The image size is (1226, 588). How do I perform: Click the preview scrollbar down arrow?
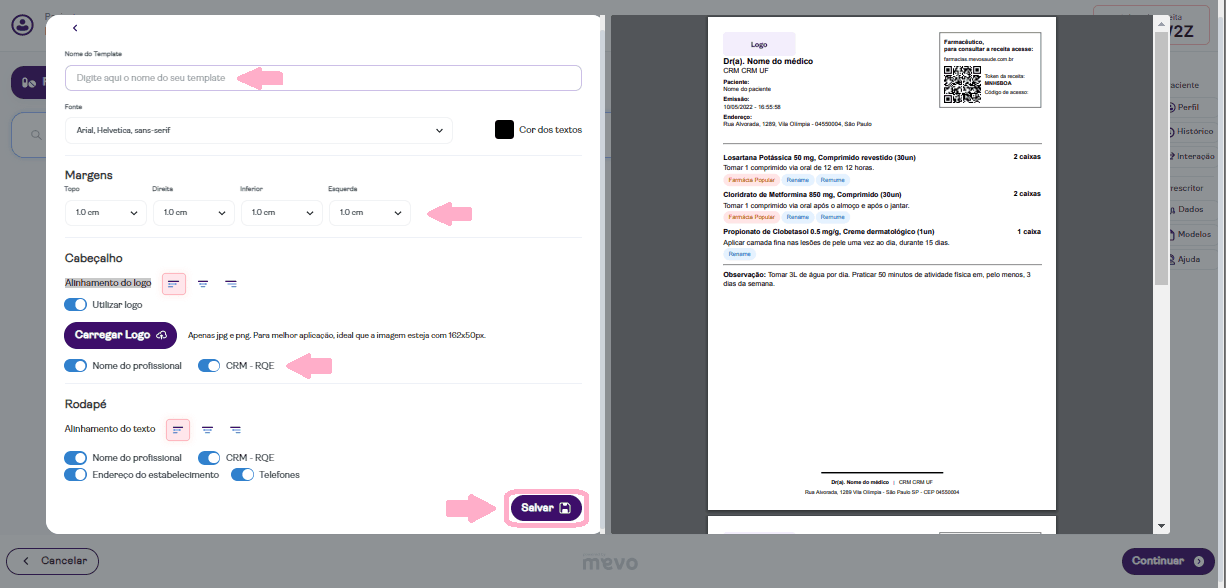coord(1161,525)
